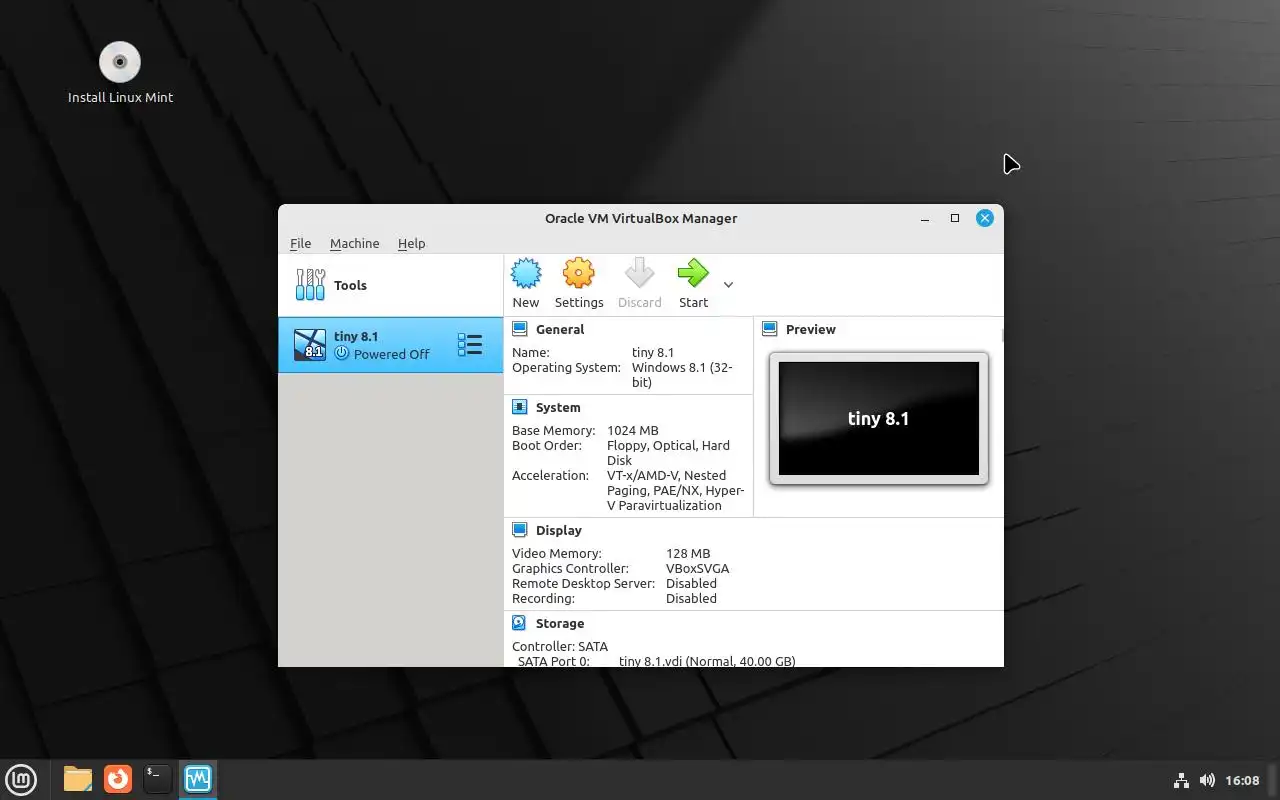The image size is (1280, 800).
Task: Open the Storage settings heading link
Action: coord(560,623)
